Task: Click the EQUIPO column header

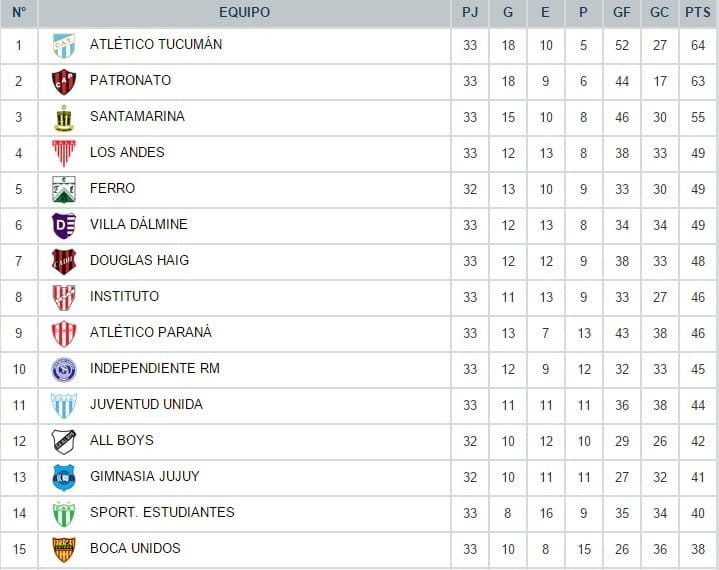Action: 244,13
